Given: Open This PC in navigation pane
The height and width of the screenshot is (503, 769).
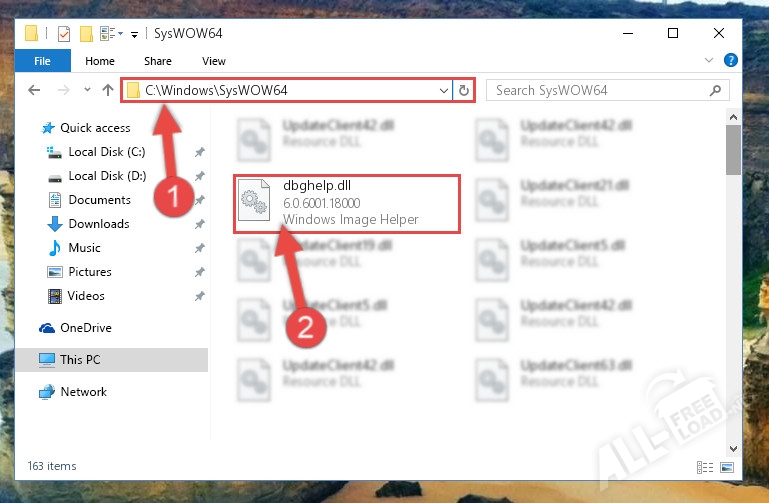Looking at the screenshot, I should (80, 360).
